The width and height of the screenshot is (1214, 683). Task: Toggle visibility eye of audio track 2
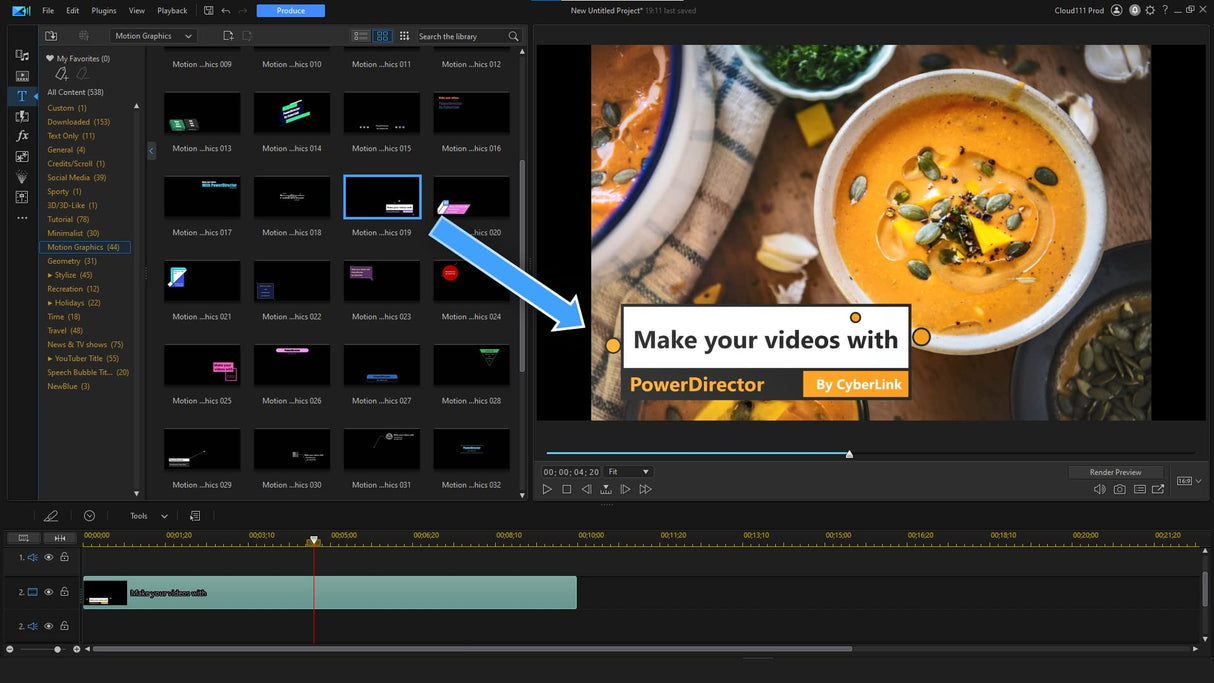point(48,626)
